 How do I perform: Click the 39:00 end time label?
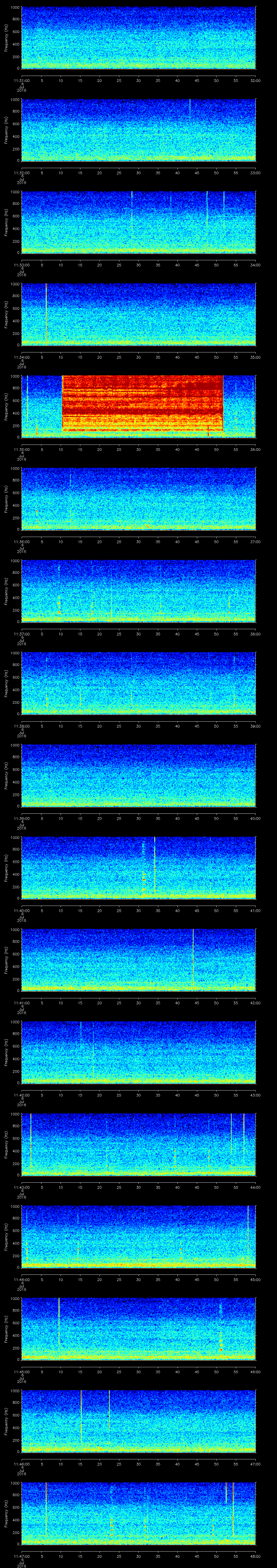tap(255, 726)
